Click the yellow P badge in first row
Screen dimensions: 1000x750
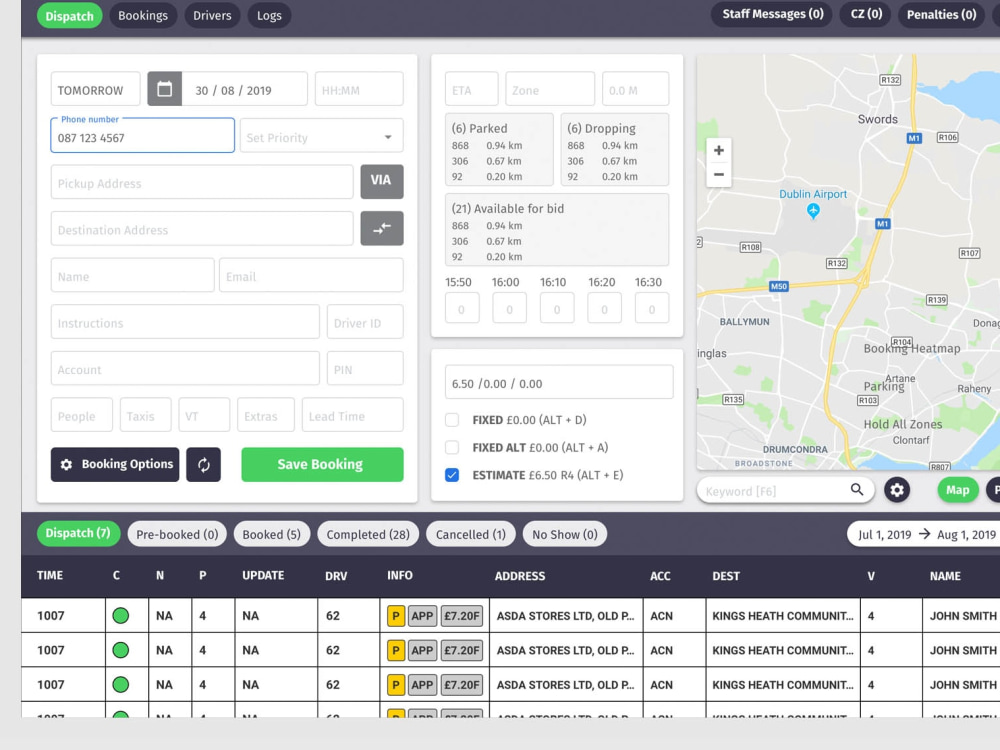click(x=395, y=616)
